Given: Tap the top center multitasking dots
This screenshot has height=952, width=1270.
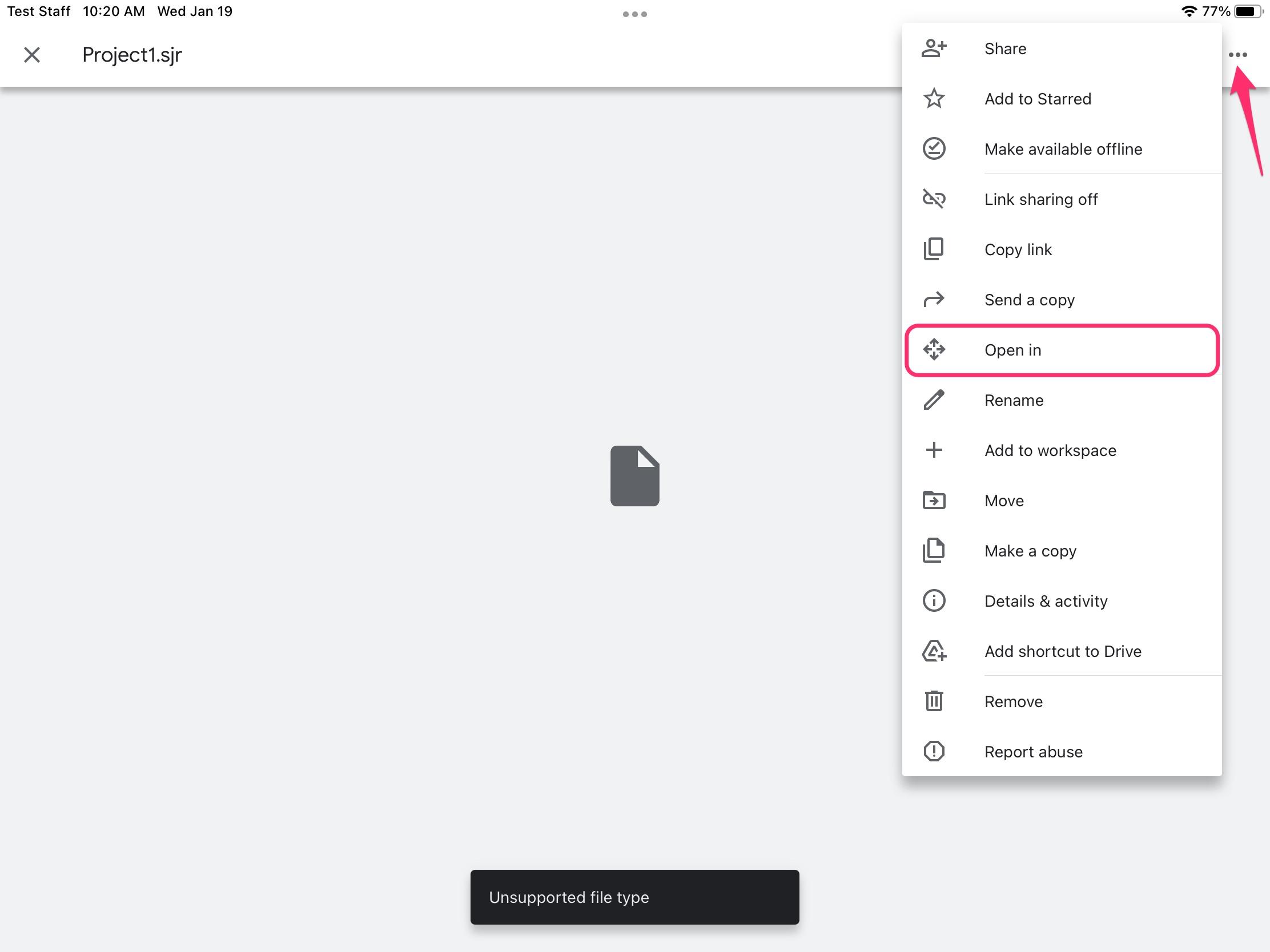Looking at the screenshot, I should (634, 14).
